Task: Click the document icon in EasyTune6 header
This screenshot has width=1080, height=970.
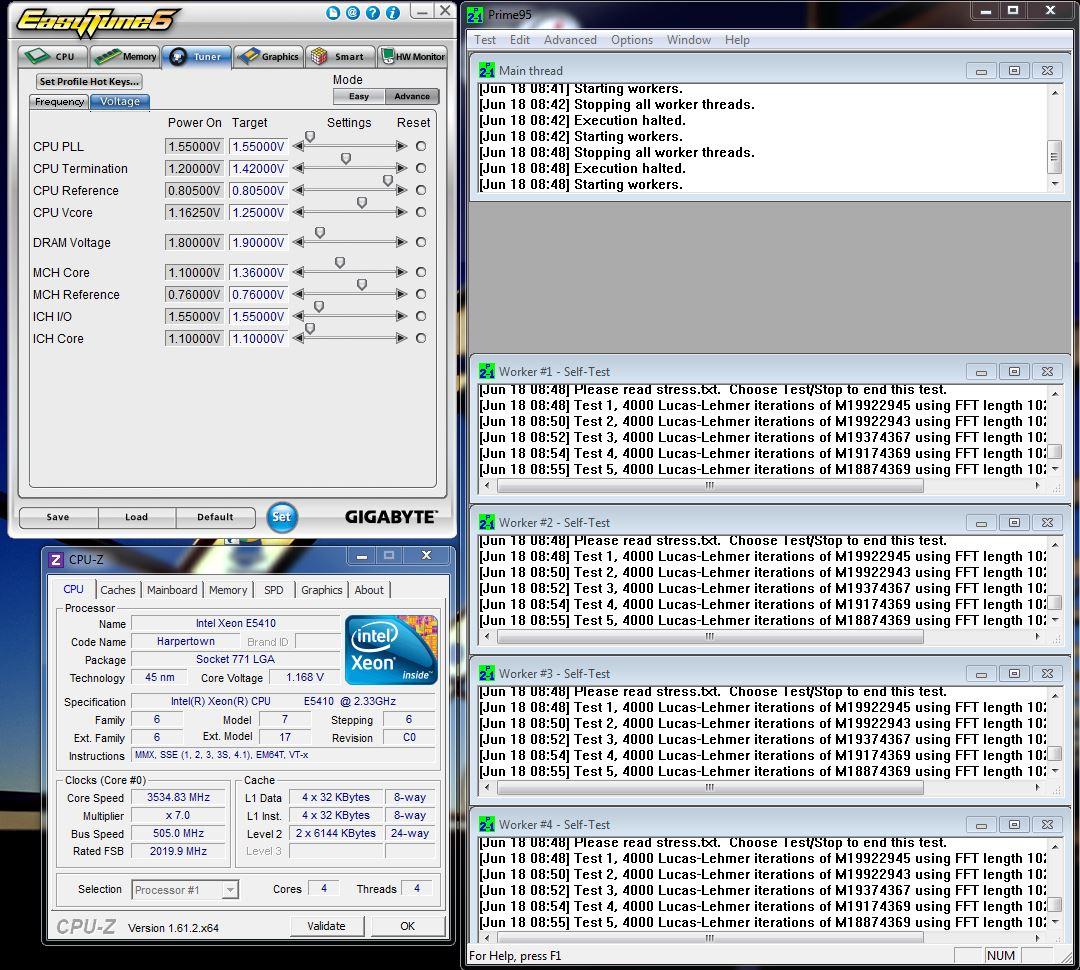Action: 333,12
